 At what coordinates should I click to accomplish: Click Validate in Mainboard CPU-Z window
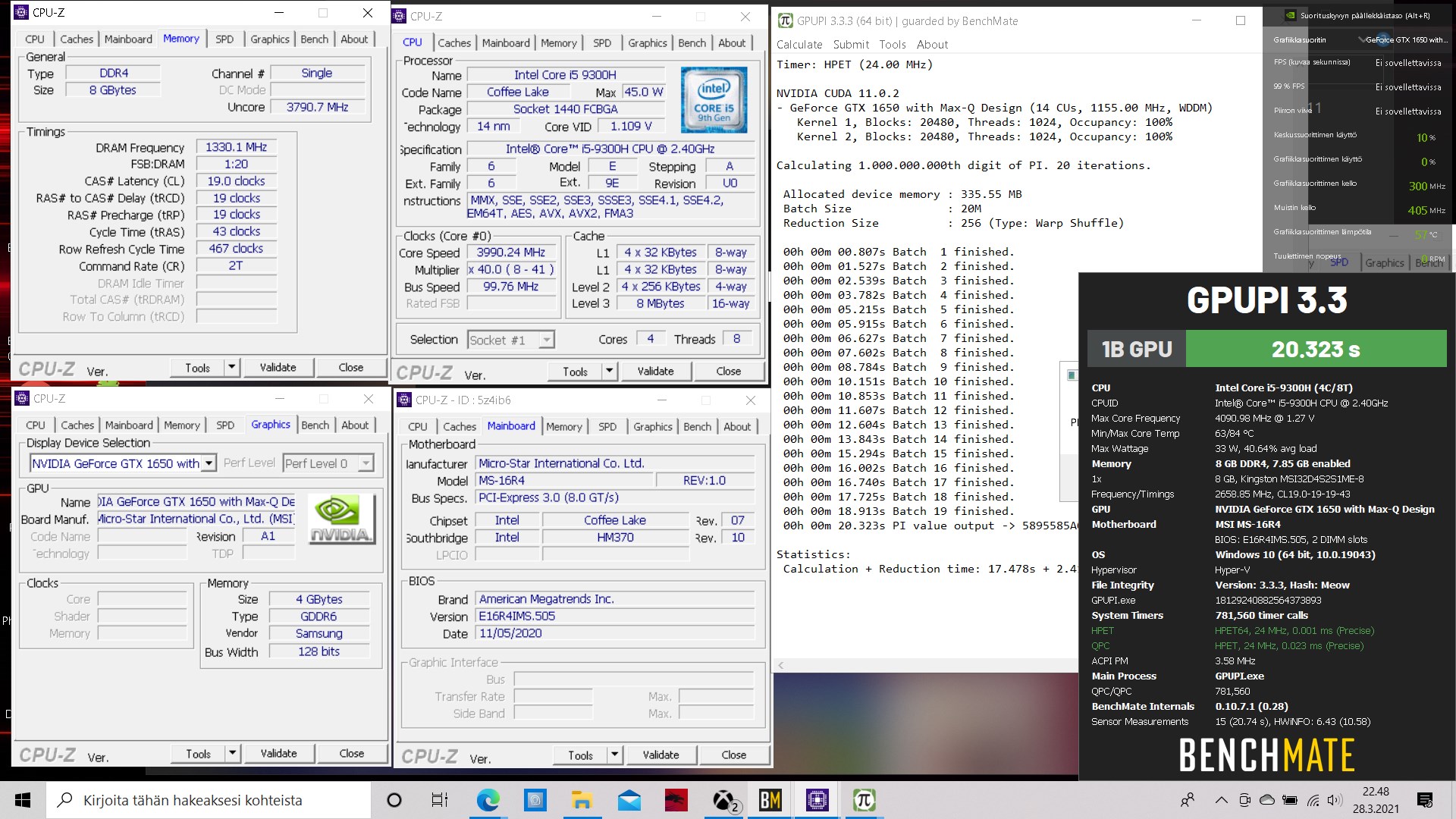[x=661, y=755]
